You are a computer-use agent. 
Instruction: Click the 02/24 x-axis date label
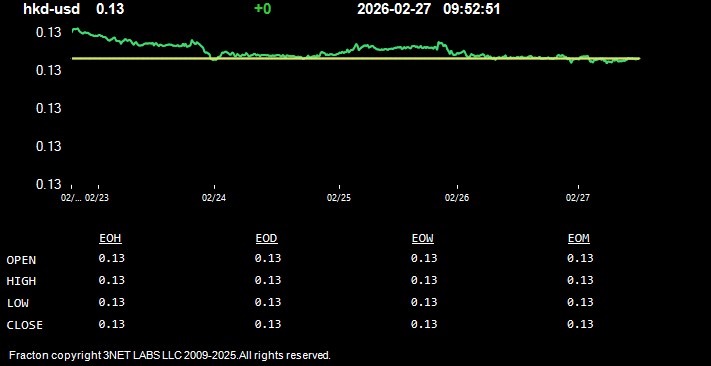pos(214,198)
